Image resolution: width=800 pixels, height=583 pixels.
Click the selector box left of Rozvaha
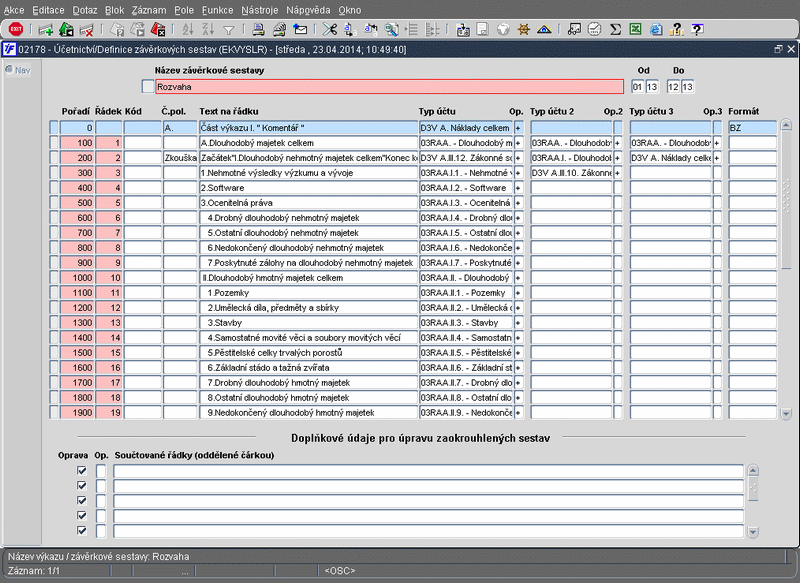coord(147,87)
